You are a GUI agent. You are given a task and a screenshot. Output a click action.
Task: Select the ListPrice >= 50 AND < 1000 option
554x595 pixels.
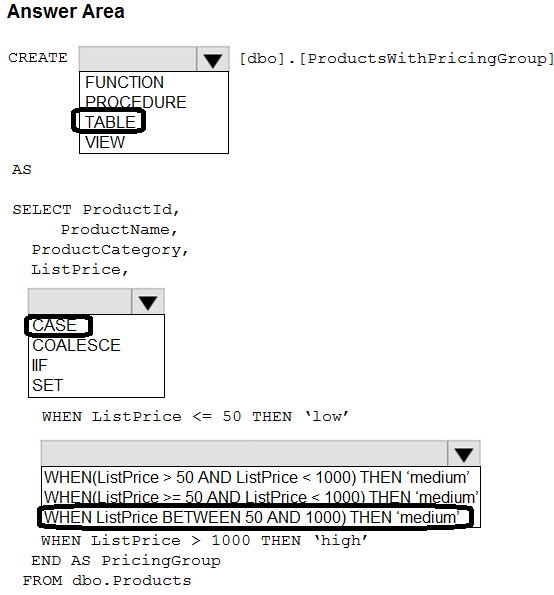coord(261,497)
